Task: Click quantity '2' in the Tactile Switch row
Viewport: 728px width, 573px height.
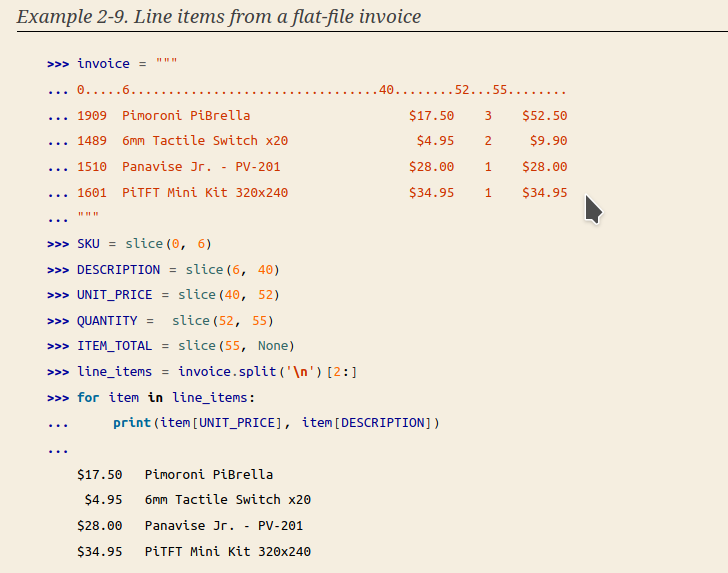Action: pos(488,141)
